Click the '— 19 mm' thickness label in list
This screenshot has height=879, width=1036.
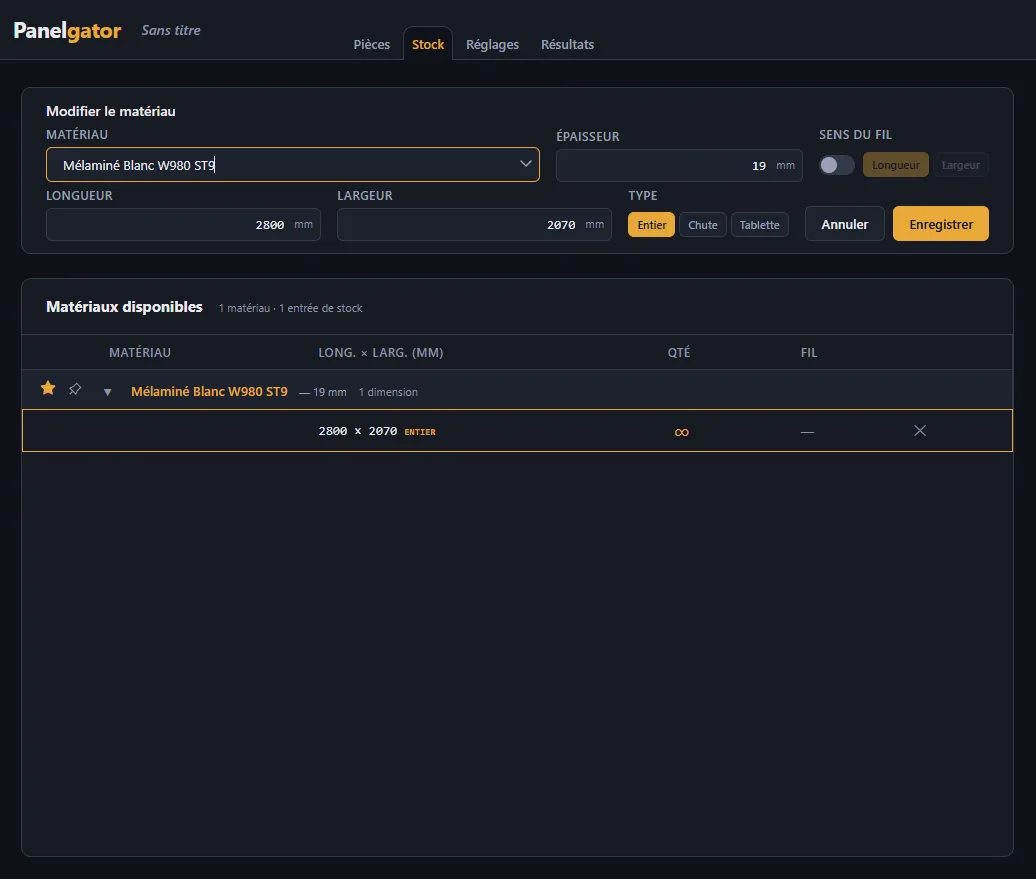point(322,392)
